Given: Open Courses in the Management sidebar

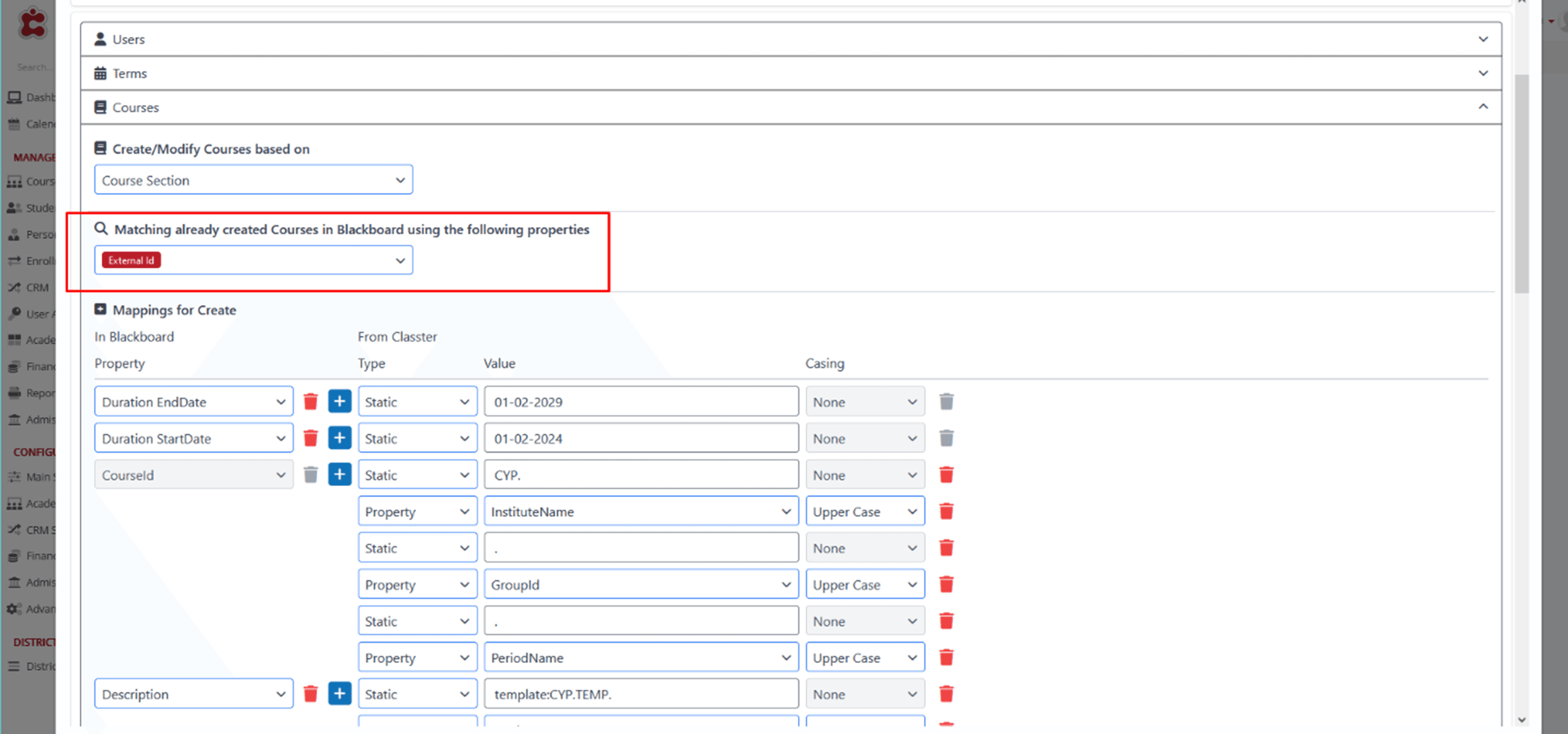Looking at the screenshot, I should (31, 182).
